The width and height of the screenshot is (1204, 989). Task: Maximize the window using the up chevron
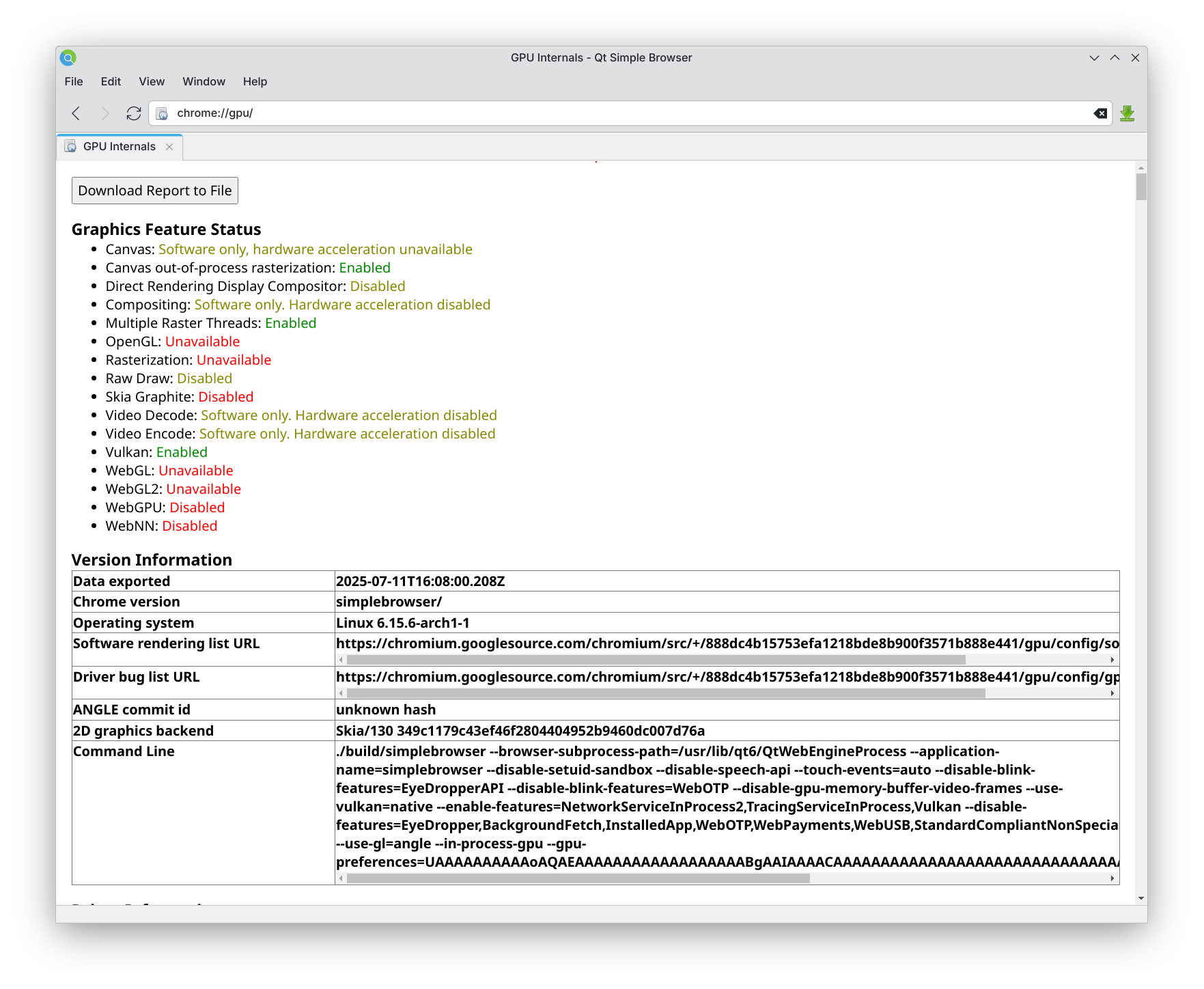pos(1115,58)
